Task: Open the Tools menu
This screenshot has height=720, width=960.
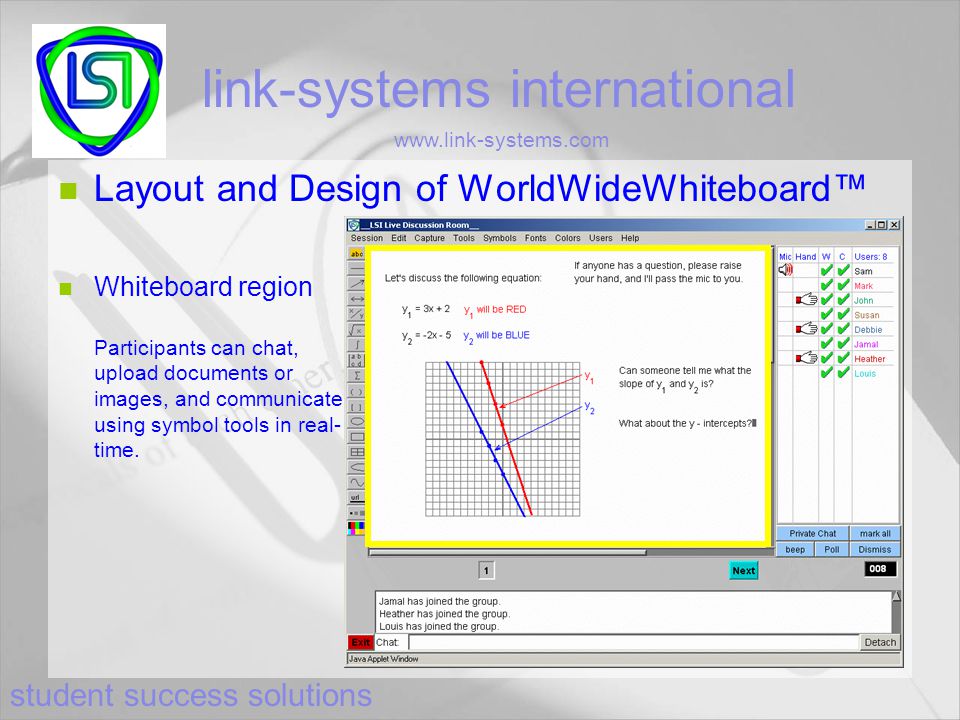Action: pyautogui.click(x=463, y=238)
